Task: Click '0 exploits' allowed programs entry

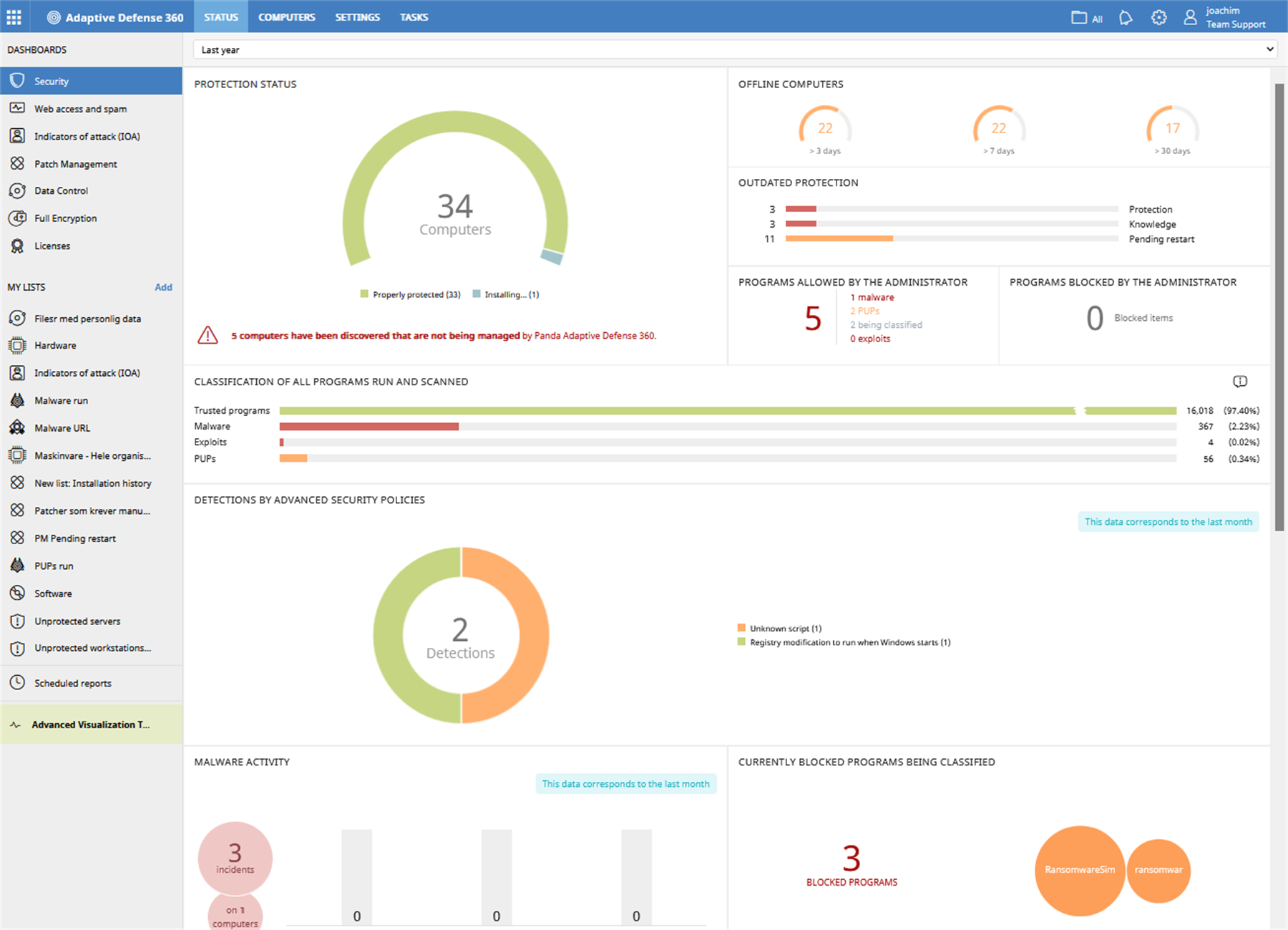Action: (870, 339)
